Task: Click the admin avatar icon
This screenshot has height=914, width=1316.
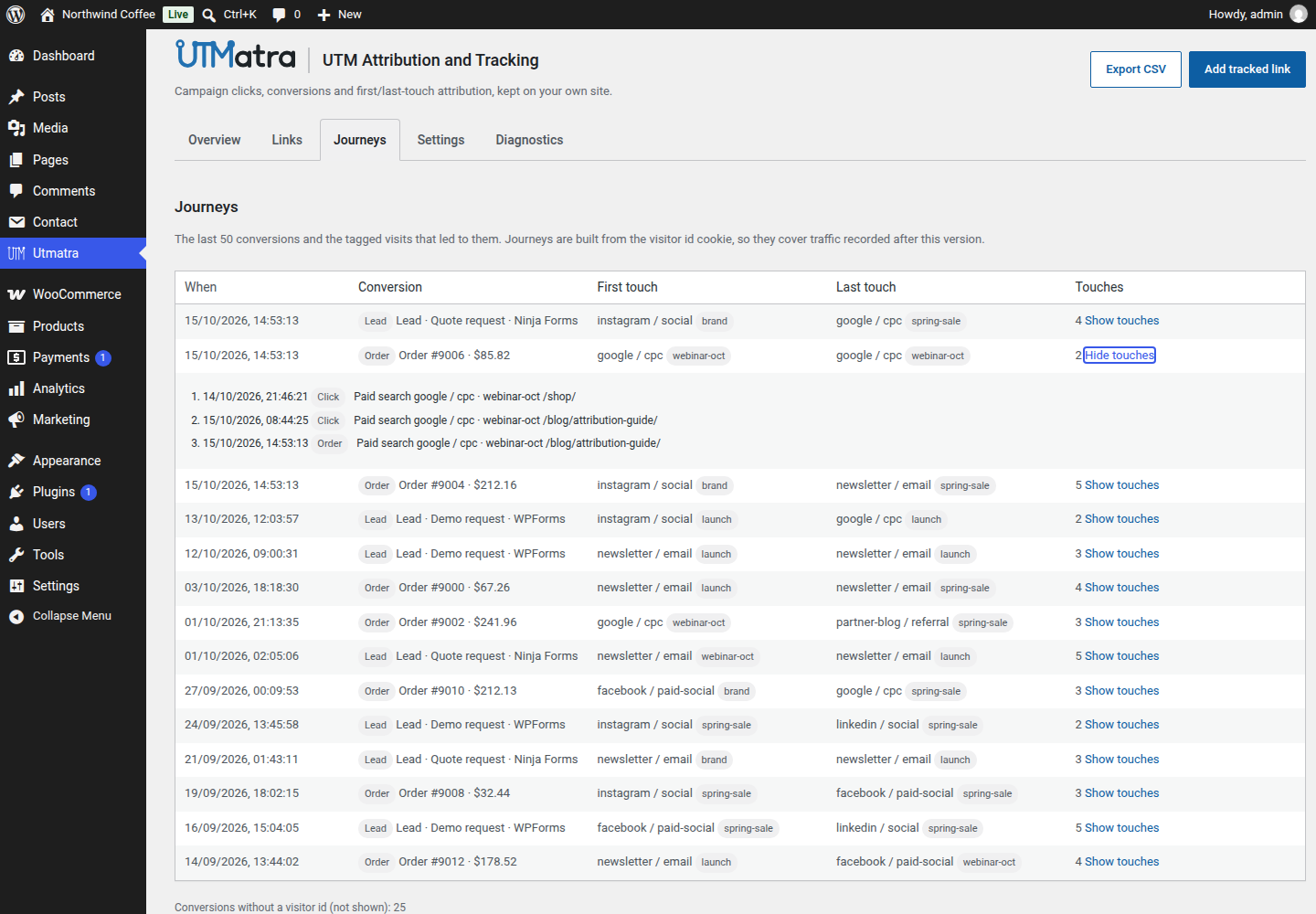Action: point(1299,15)
